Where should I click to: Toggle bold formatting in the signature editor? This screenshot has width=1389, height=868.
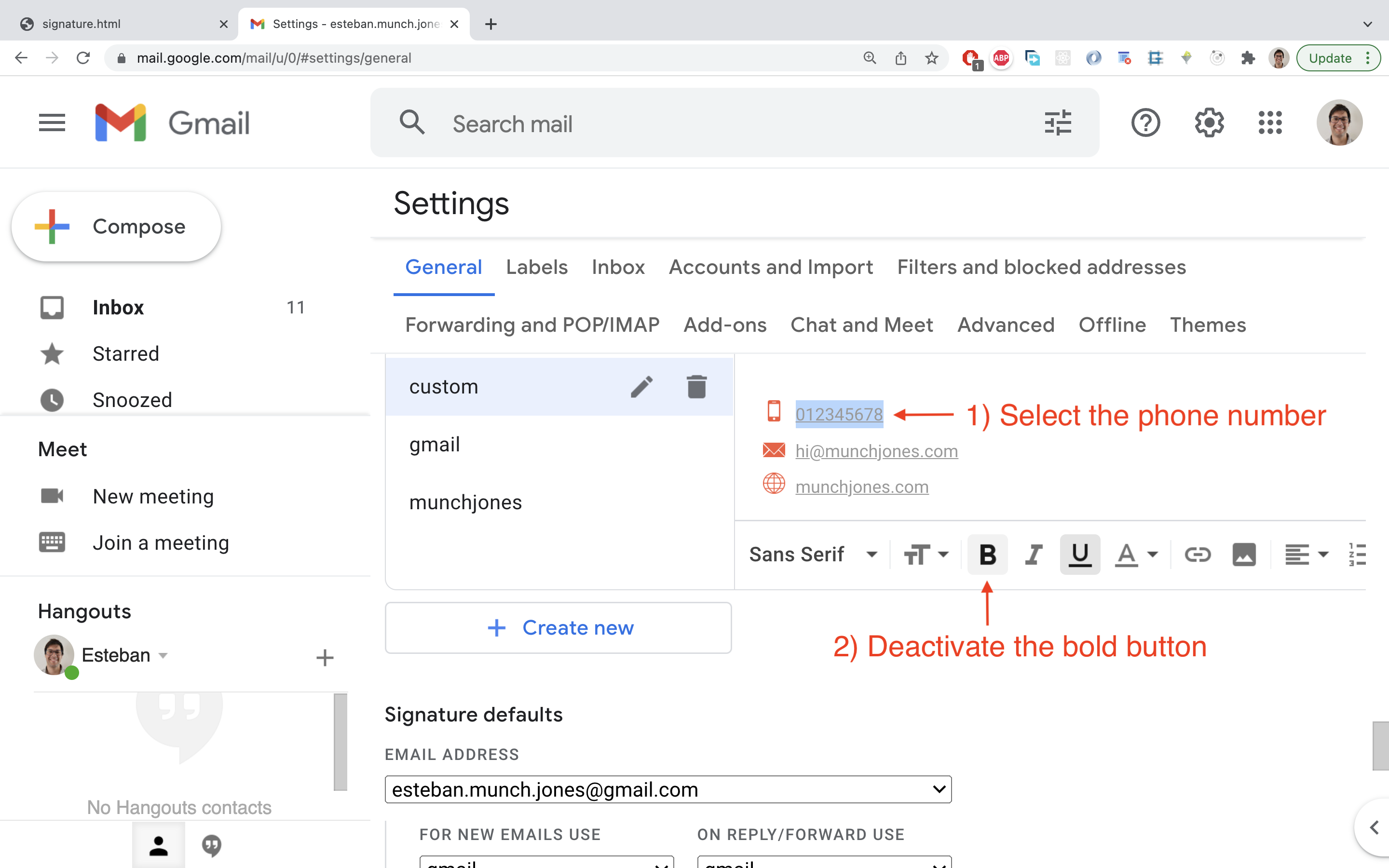[x=987, y=554]
